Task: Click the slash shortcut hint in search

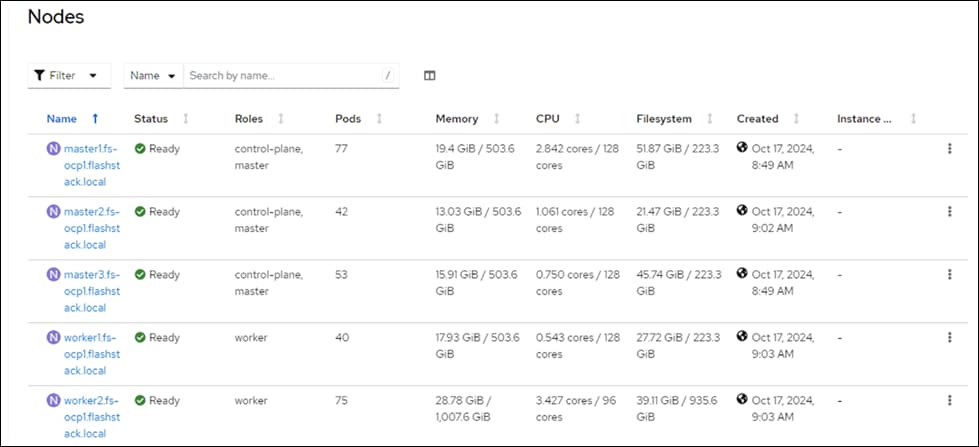Action: pos(388,76)
